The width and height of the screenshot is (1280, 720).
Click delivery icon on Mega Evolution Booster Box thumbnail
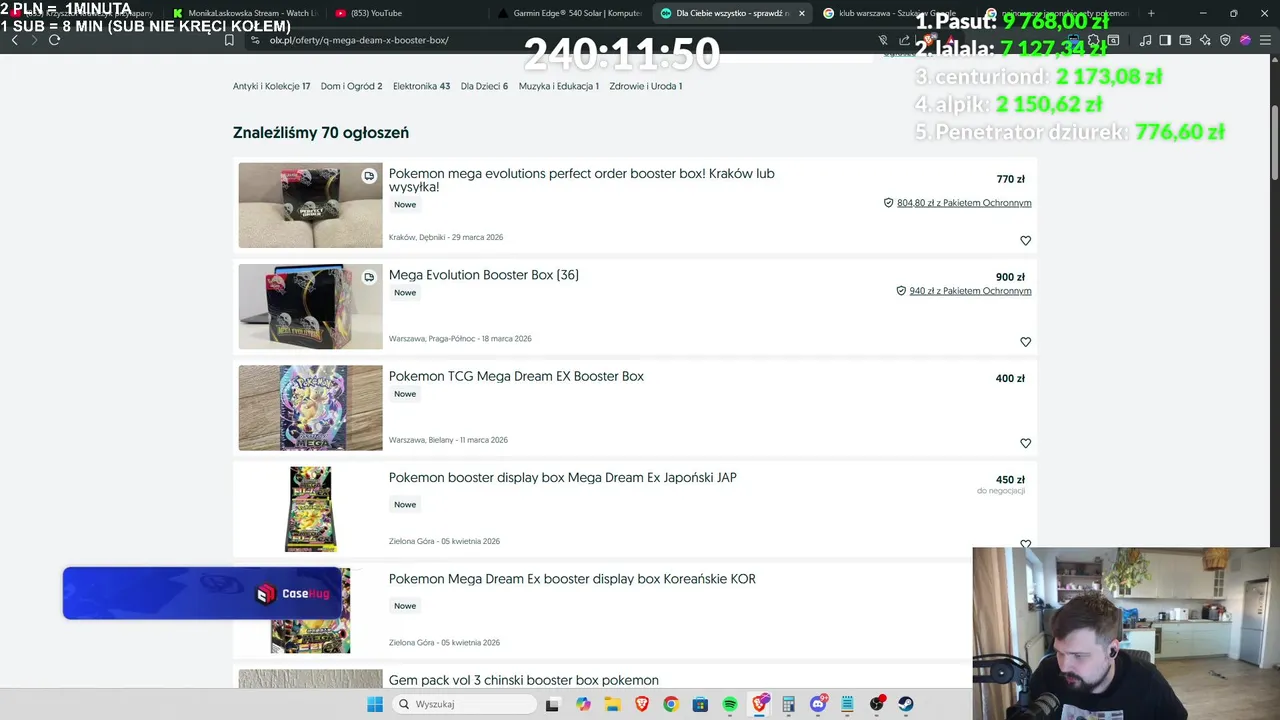[x=369, y=277]
